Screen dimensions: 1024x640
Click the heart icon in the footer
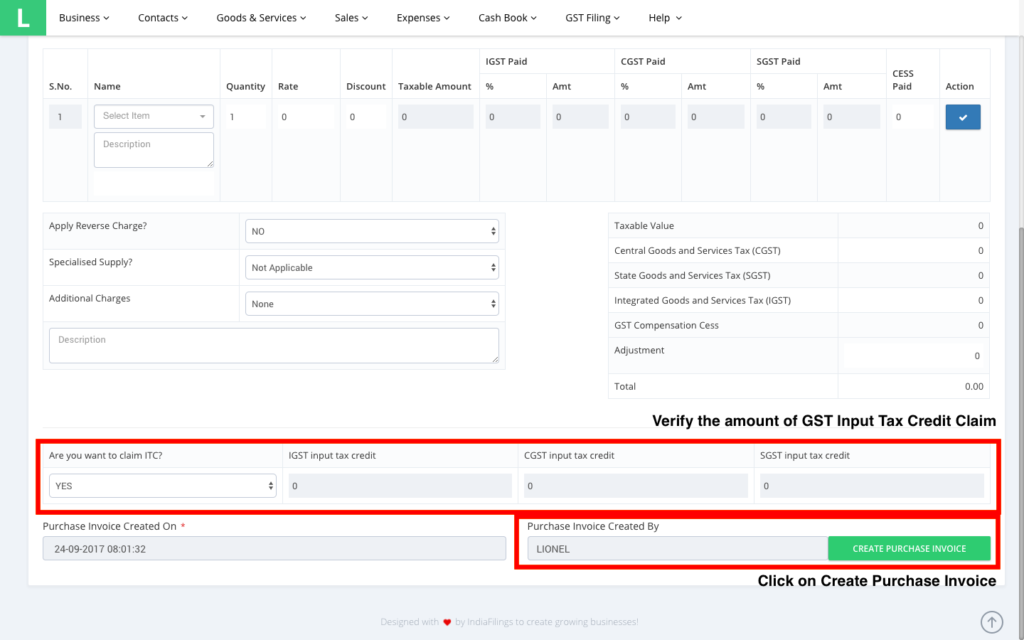pyautogui.click(x=447, y=621)
